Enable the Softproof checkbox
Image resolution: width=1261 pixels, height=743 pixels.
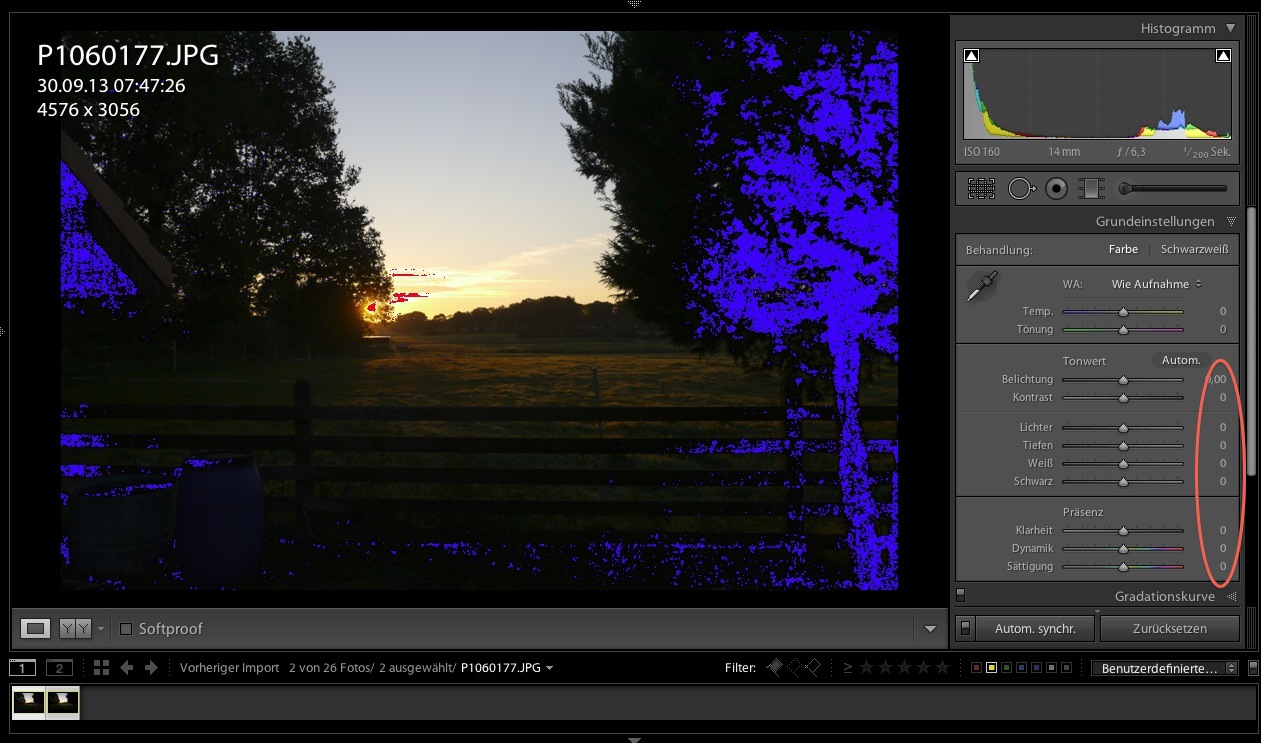pyautogui.click(x=126, y=629)
